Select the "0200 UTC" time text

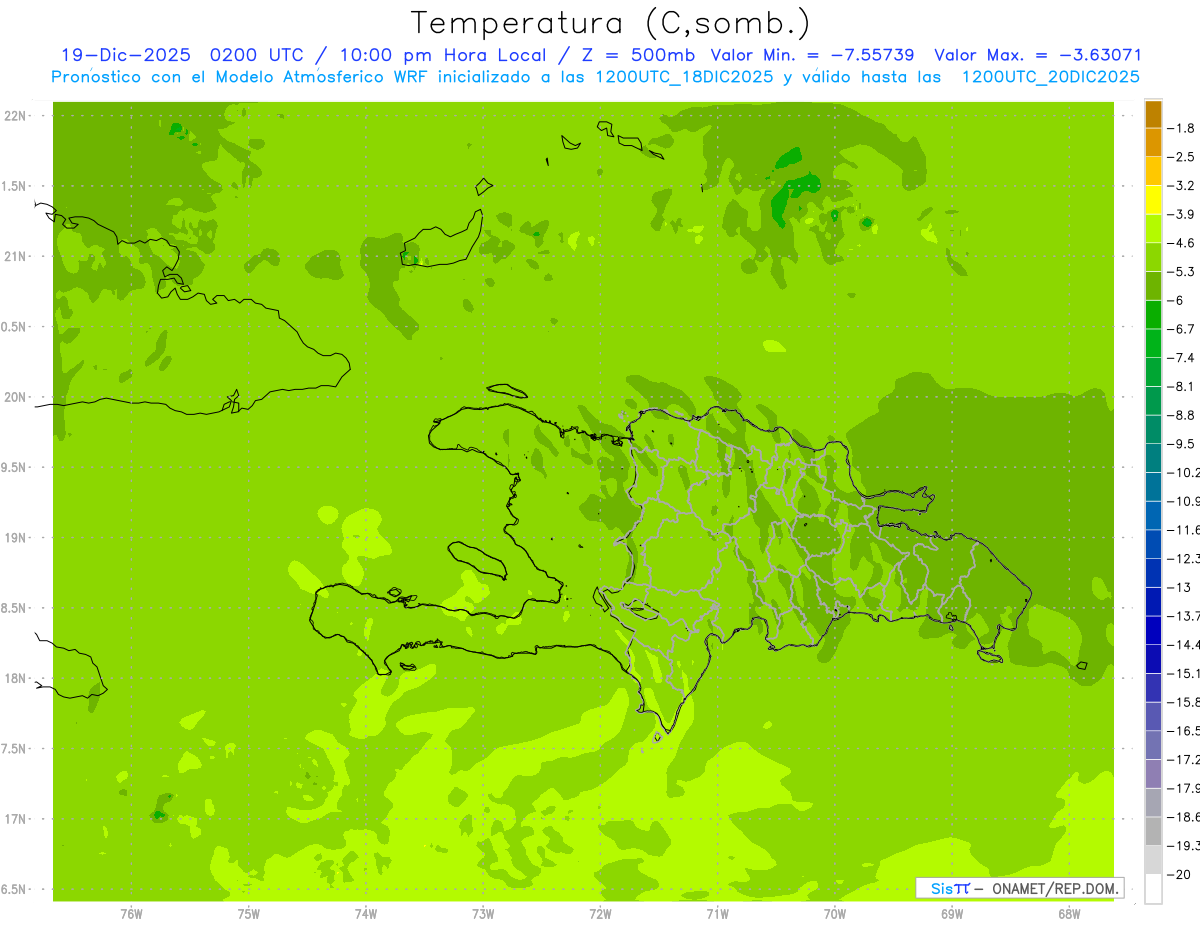pos(258,56)
